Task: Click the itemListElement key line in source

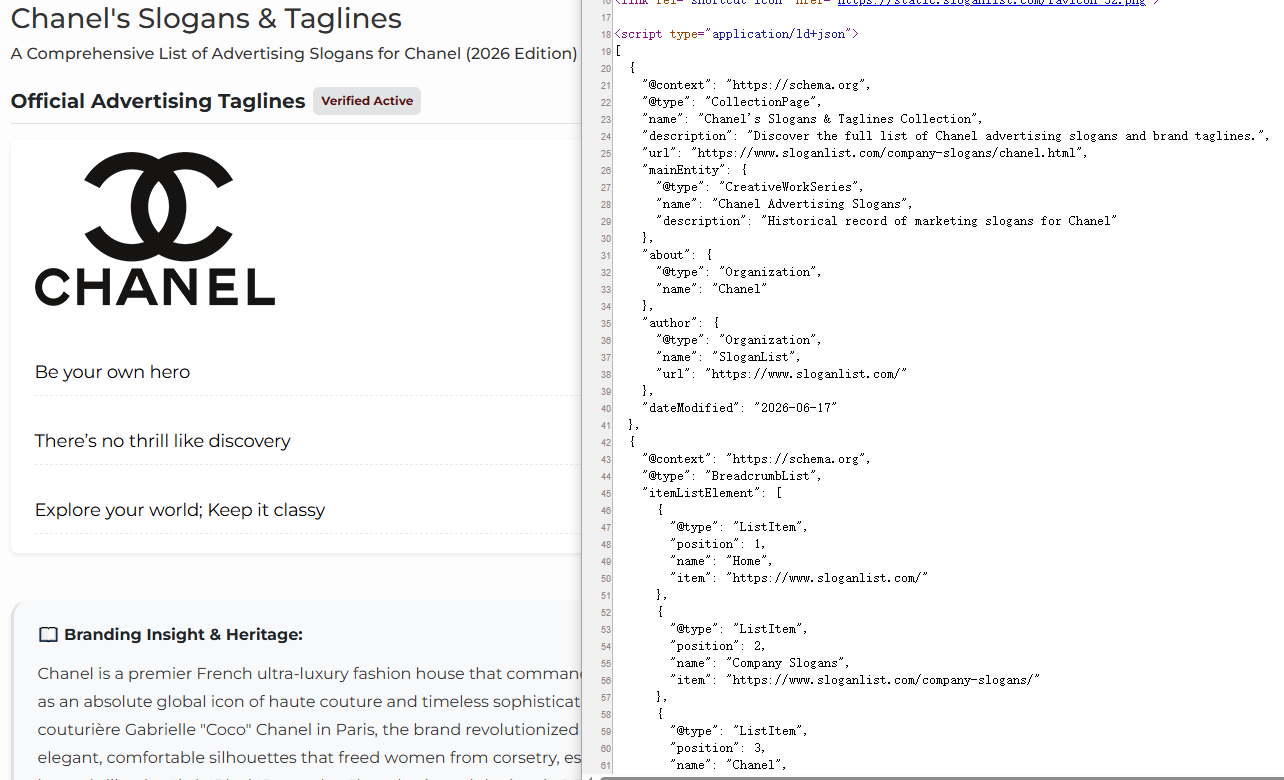Action: coord(712,493)
